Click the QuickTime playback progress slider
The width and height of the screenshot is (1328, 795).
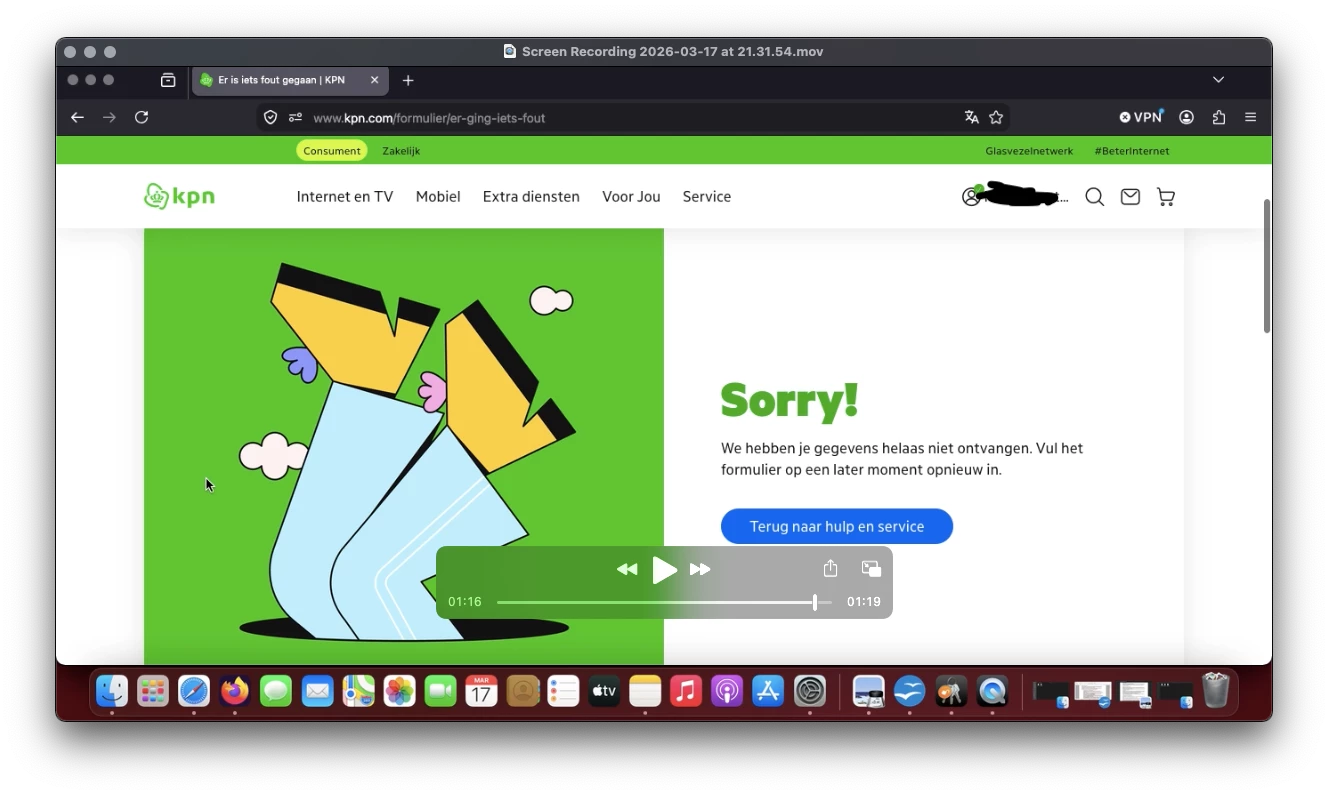(664, 602)
